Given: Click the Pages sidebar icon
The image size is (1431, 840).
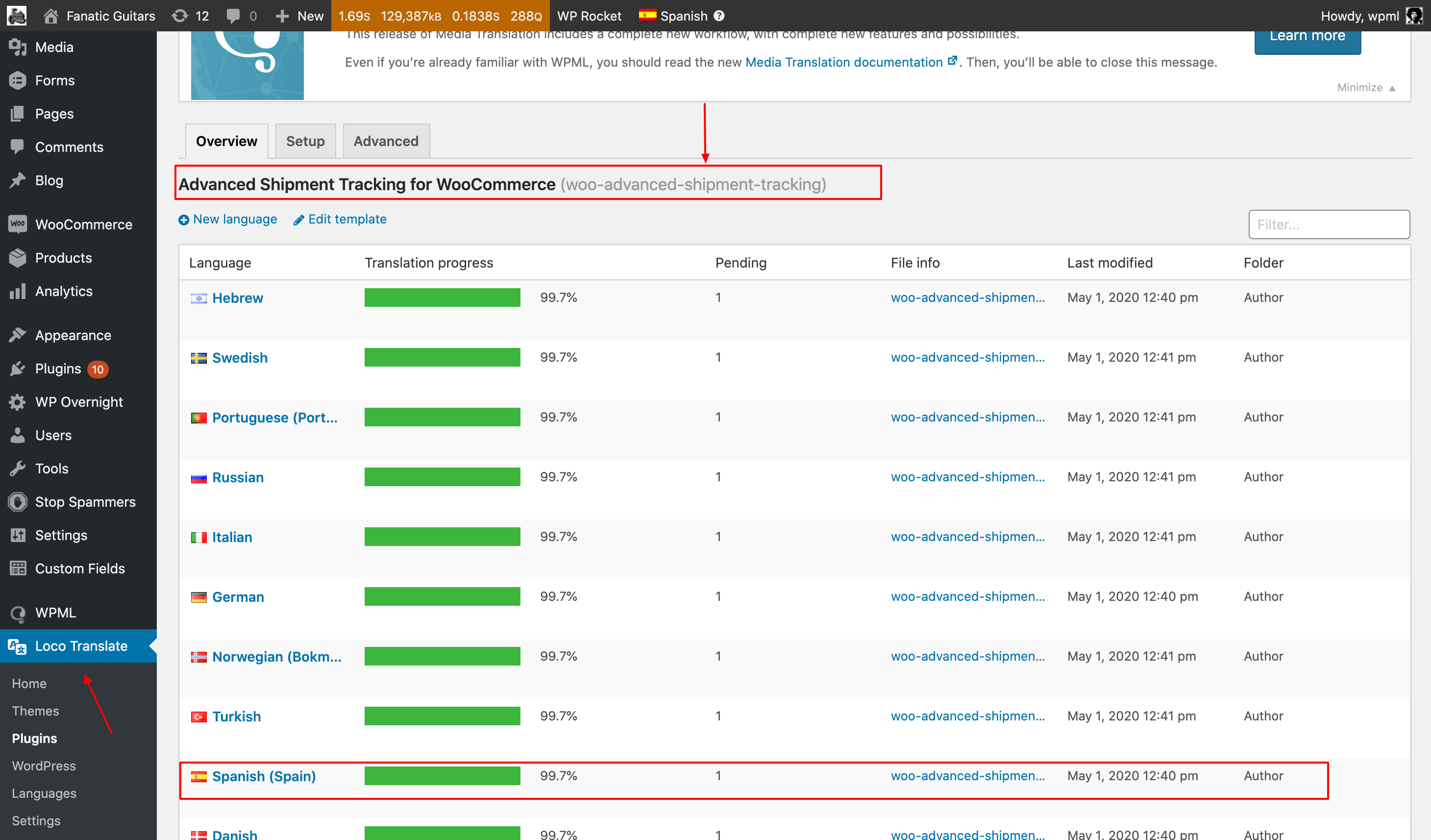Looking at the screenshot, I should click(x=18, y=114).
